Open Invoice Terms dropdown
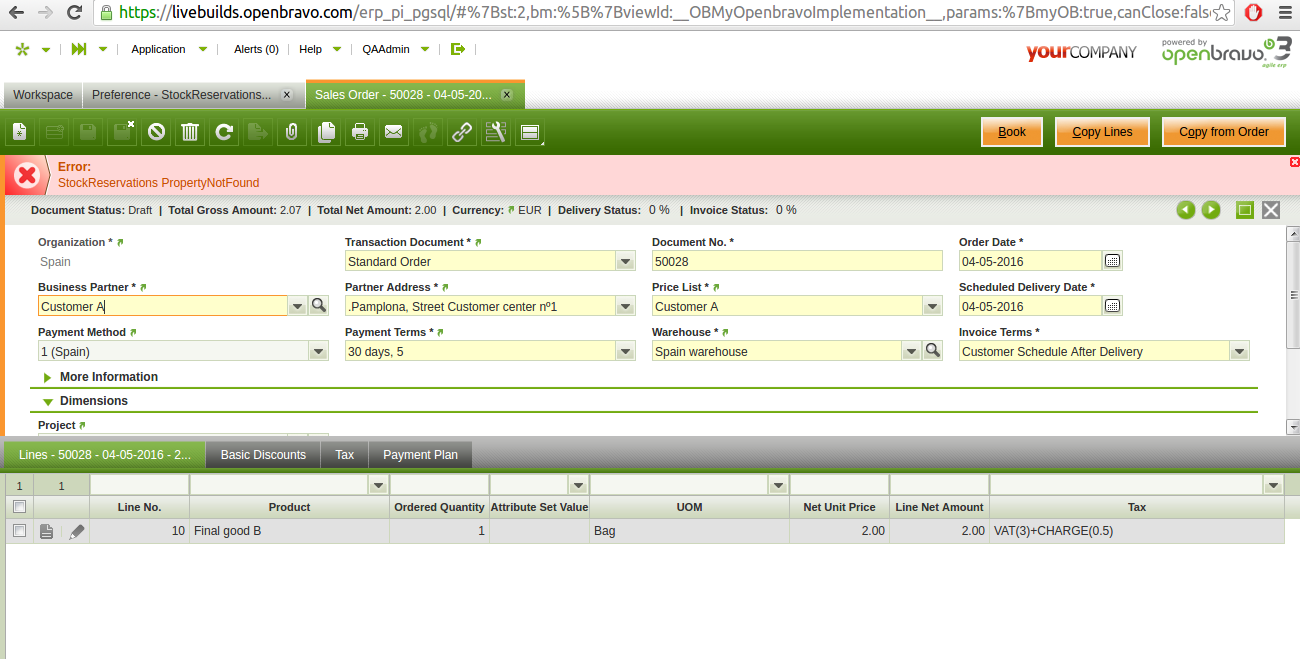 (1240, 351)
